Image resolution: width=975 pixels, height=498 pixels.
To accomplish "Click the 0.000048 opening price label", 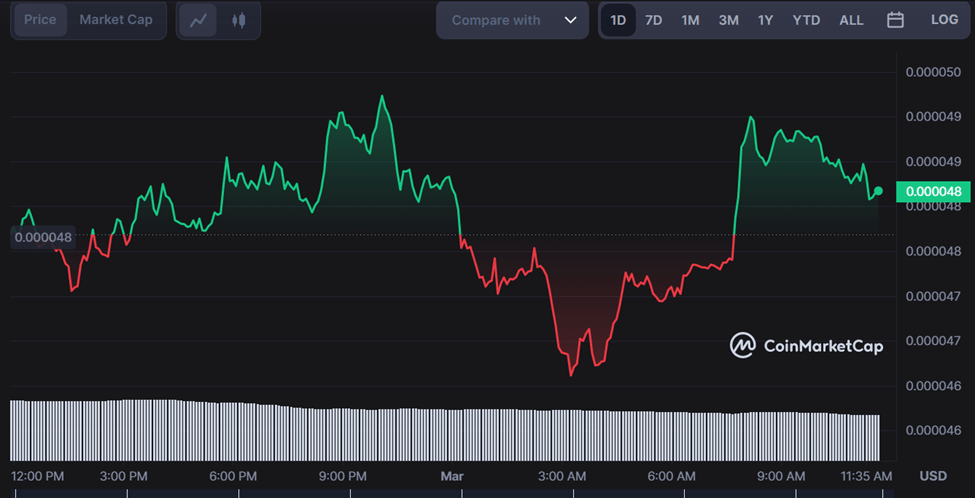I will (x=43, y=237).
